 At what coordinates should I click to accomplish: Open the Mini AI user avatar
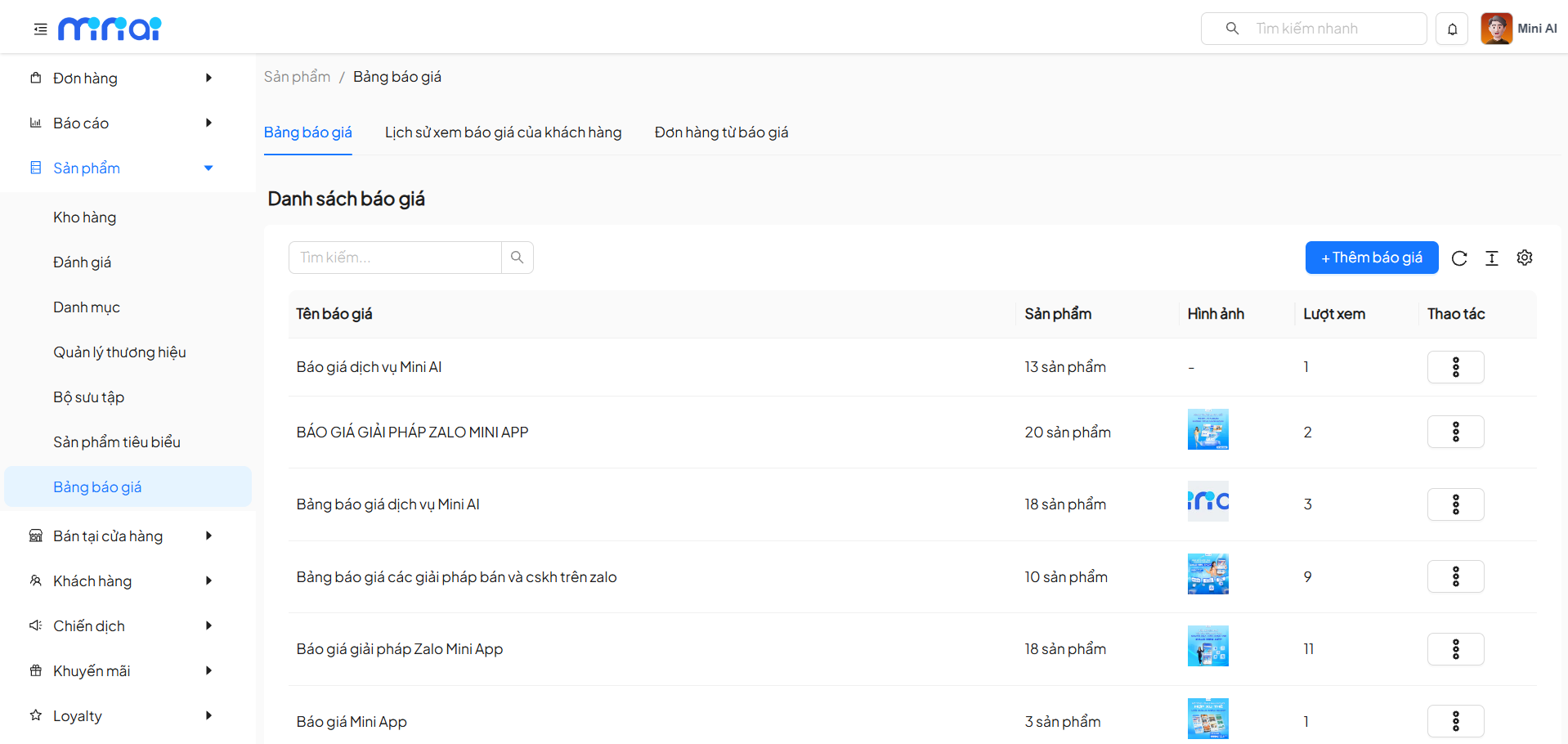1496,29
